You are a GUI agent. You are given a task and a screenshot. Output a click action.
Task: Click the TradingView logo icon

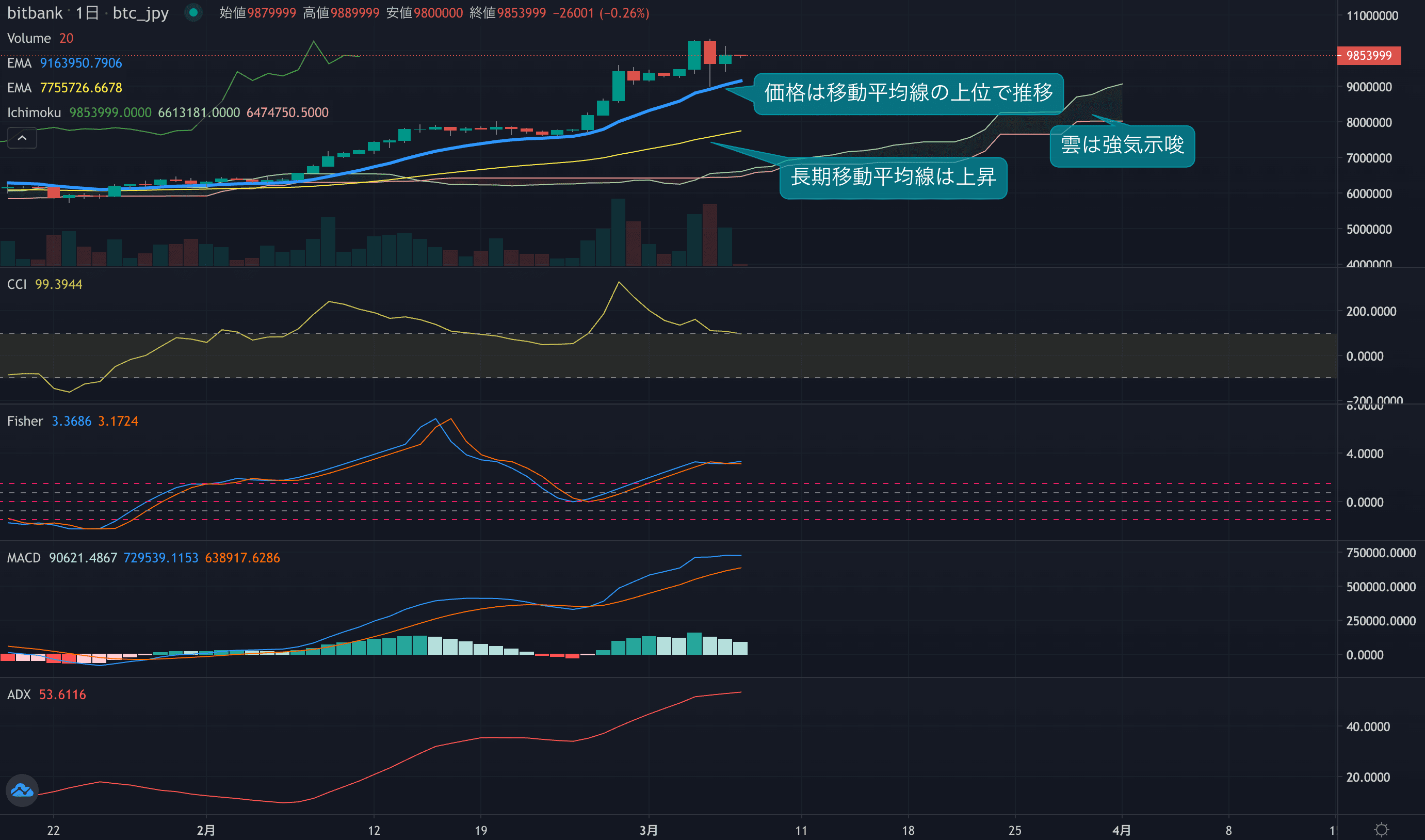coord(22,790)
